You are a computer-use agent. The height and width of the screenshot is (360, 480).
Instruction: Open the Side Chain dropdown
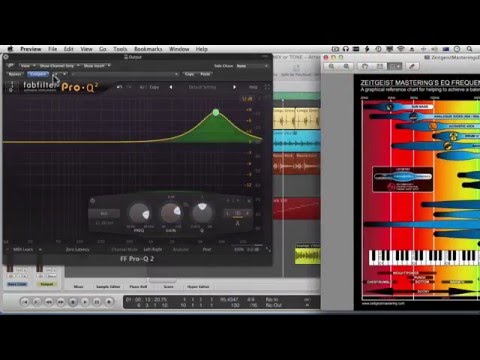(x=252, y=66)
